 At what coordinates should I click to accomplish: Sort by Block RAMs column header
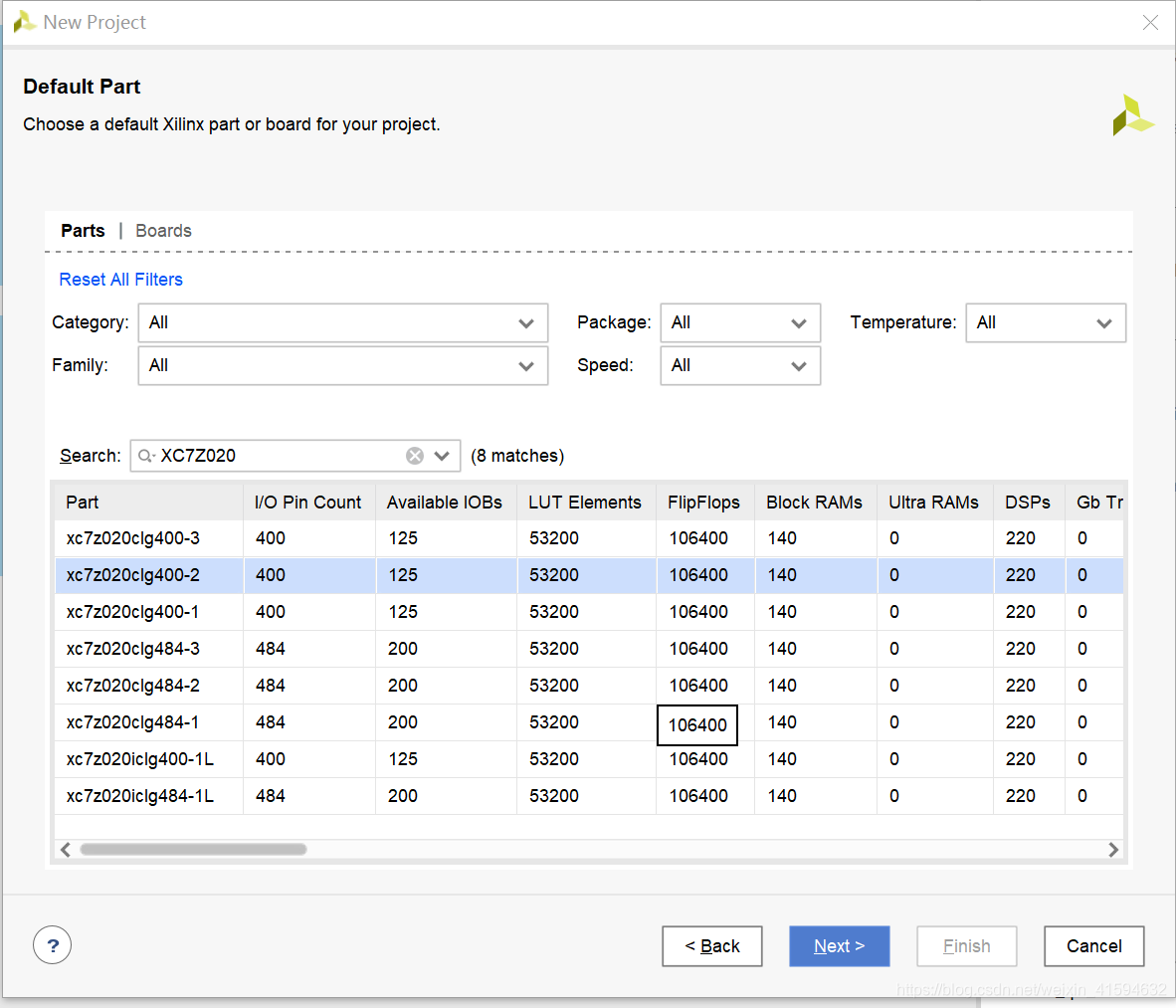(x=815, y=502)
